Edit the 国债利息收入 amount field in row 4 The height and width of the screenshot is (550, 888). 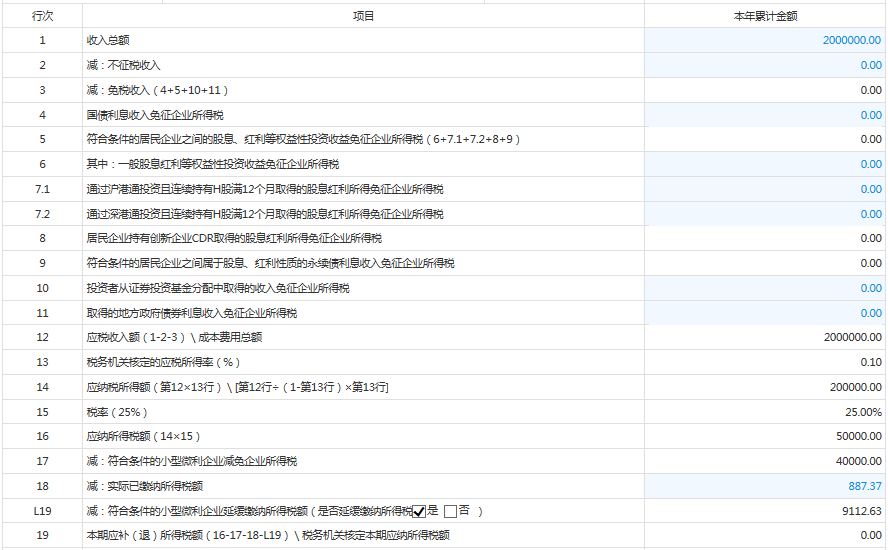click(765, 115)
